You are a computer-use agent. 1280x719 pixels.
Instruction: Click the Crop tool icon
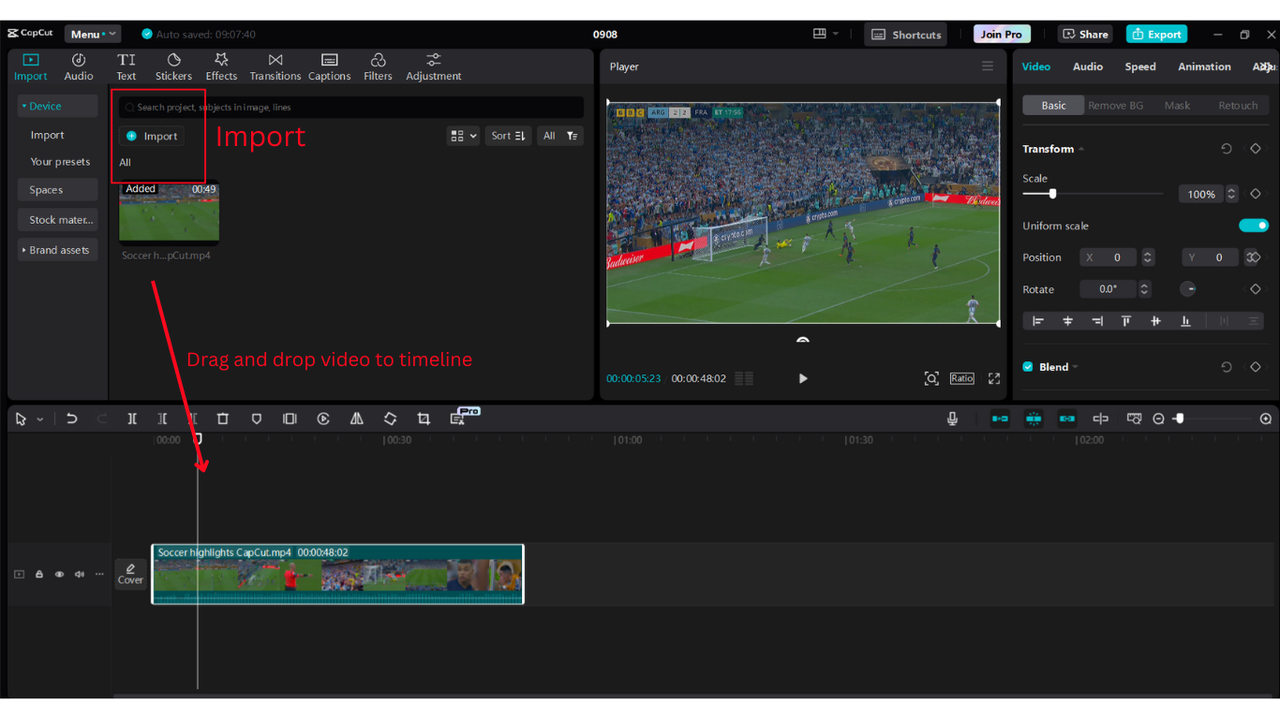[x=423, y=419]
